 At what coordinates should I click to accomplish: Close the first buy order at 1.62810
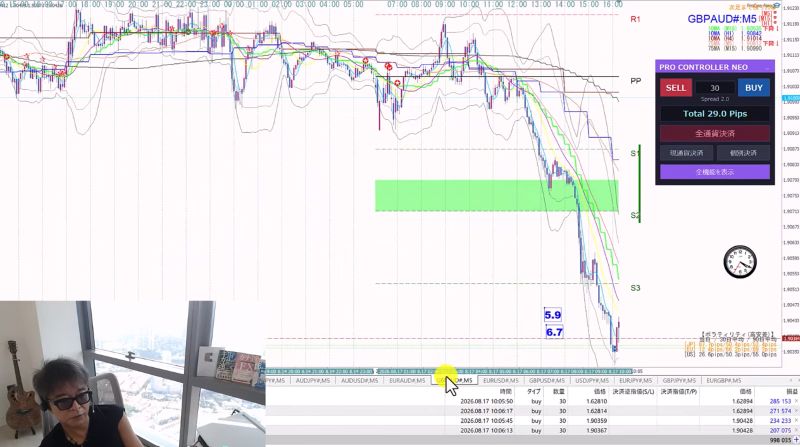[796, 402]
